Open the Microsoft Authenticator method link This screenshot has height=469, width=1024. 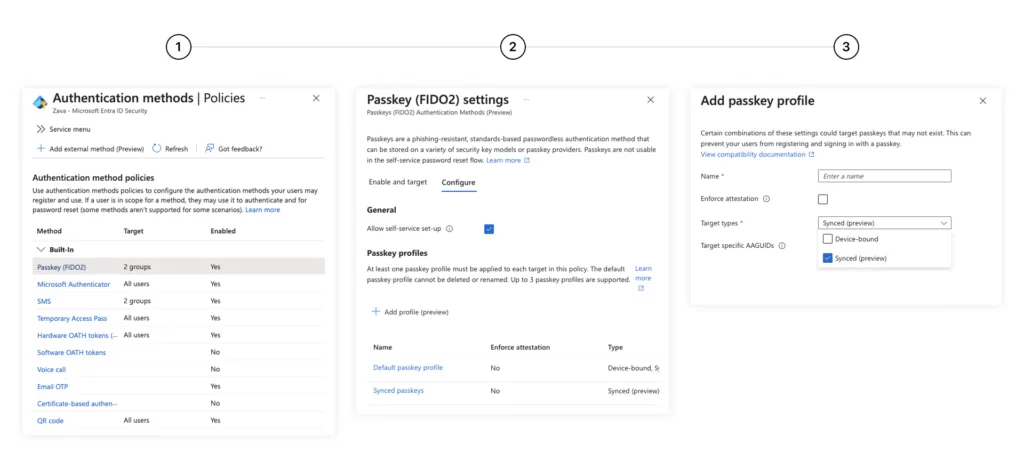tap(73, 284)
